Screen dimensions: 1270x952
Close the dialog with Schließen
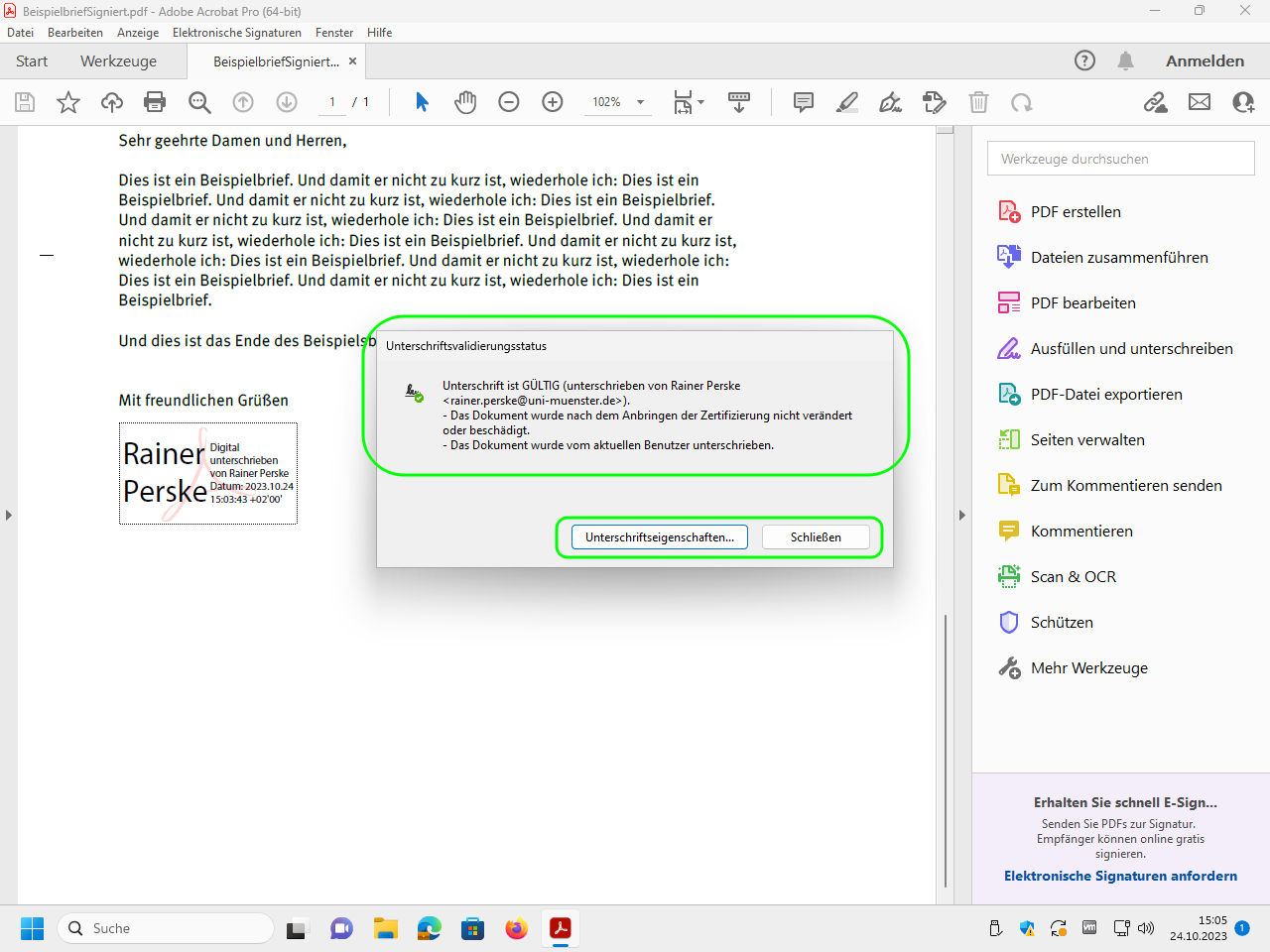click(816, 537)
